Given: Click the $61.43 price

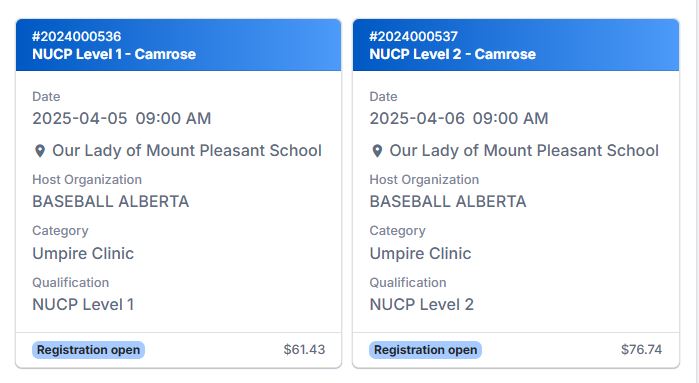Looking at the screenshot, I should pos(304,350).
